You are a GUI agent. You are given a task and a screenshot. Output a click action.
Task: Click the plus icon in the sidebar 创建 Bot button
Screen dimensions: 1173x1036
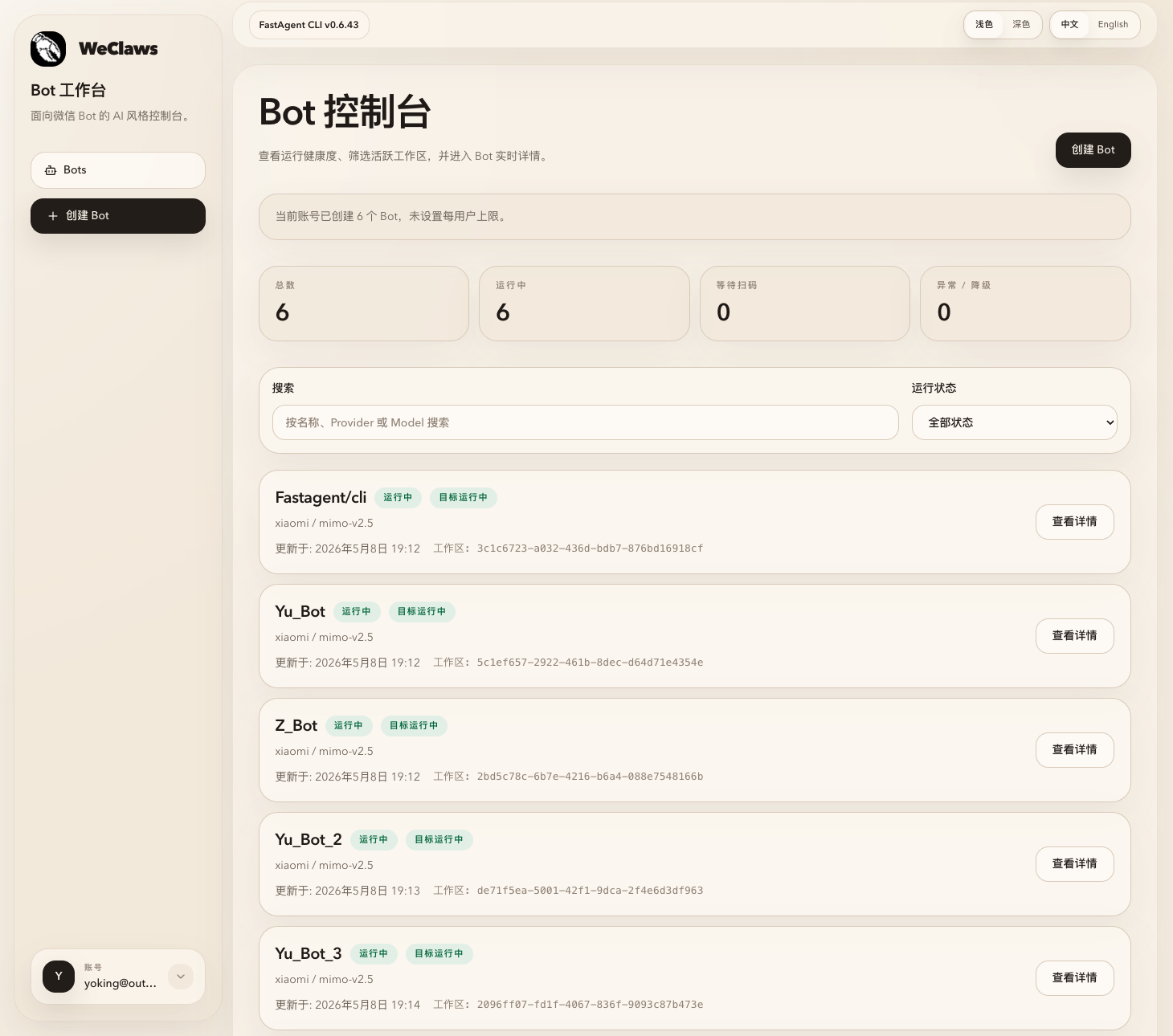click(x=53, y=216)
